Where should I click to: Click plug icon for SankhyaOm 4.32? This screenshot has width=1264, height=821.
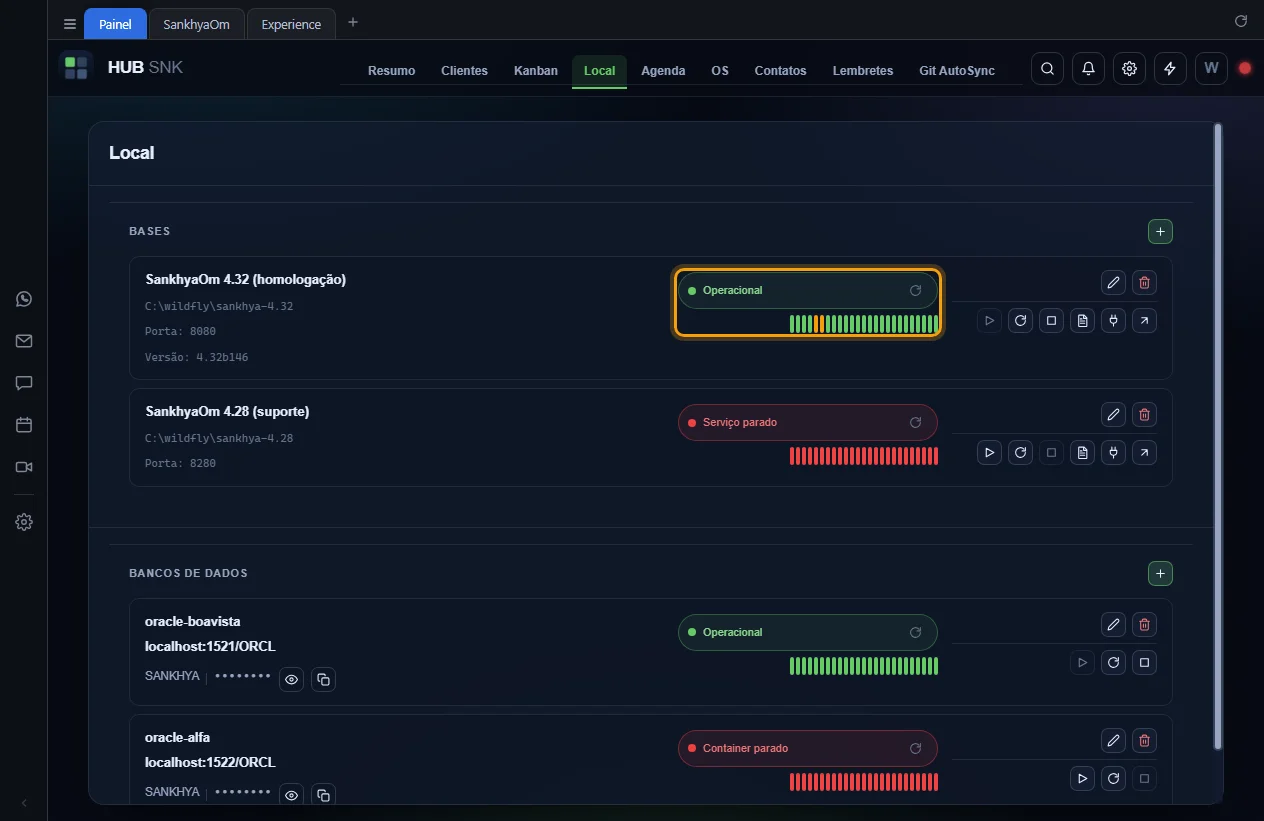(1113, 321)
